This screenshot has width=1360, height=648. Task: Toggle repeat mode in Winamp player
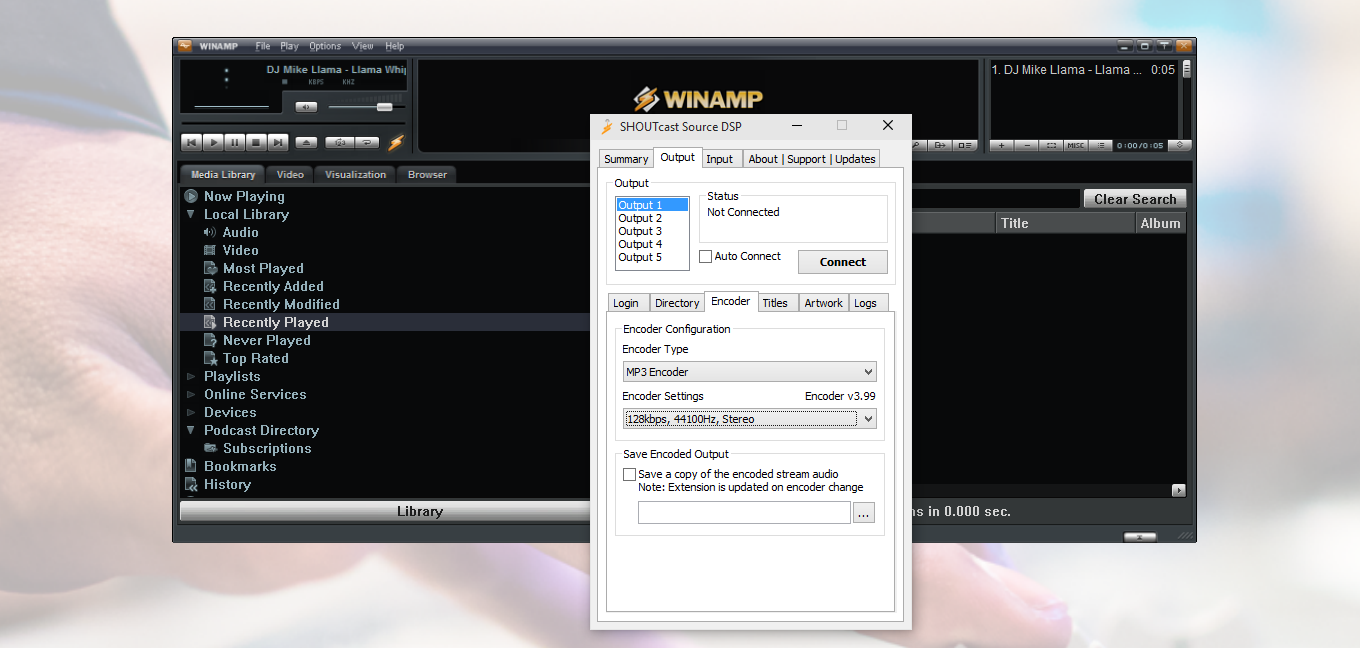[x=367, y=143]
